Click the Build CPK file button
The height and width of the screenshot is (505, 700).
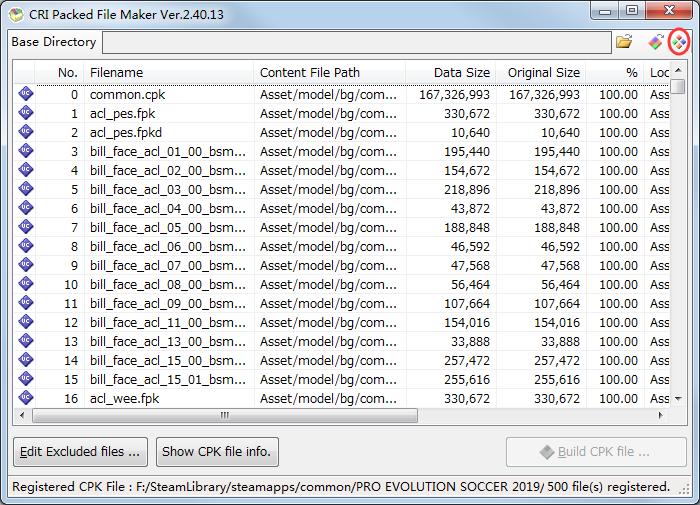596,452
